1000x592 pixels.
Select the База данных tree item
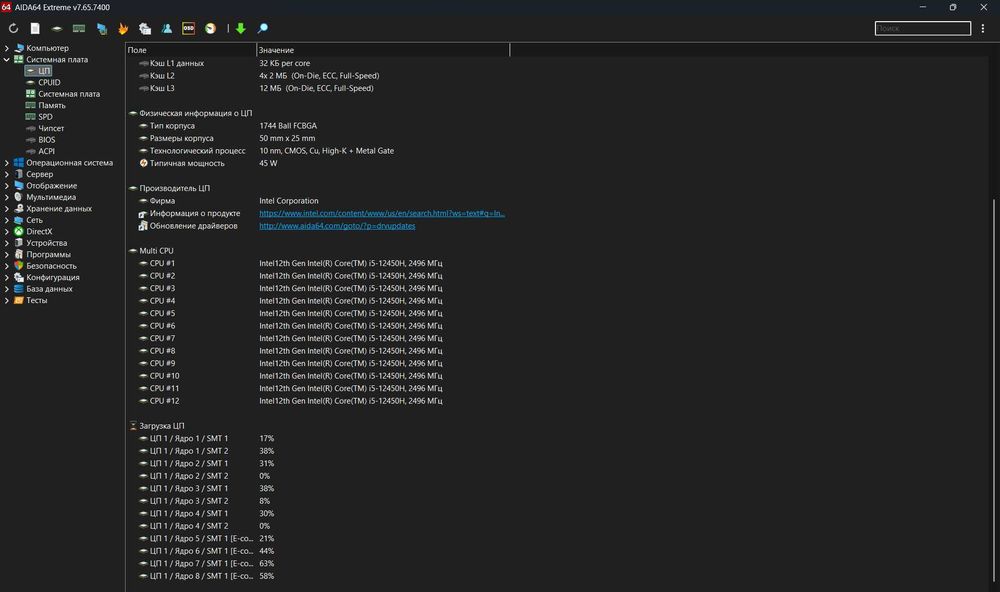click(x=49, y=289)
